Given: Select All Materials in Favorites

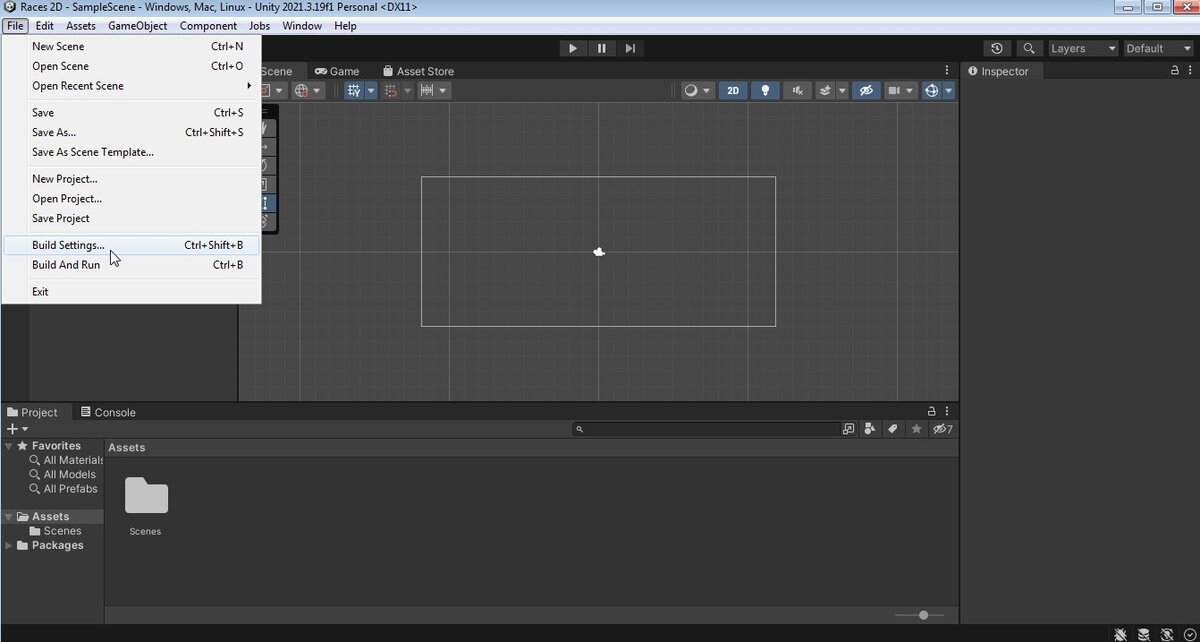Looking at the screenshot, I should 66,460.
